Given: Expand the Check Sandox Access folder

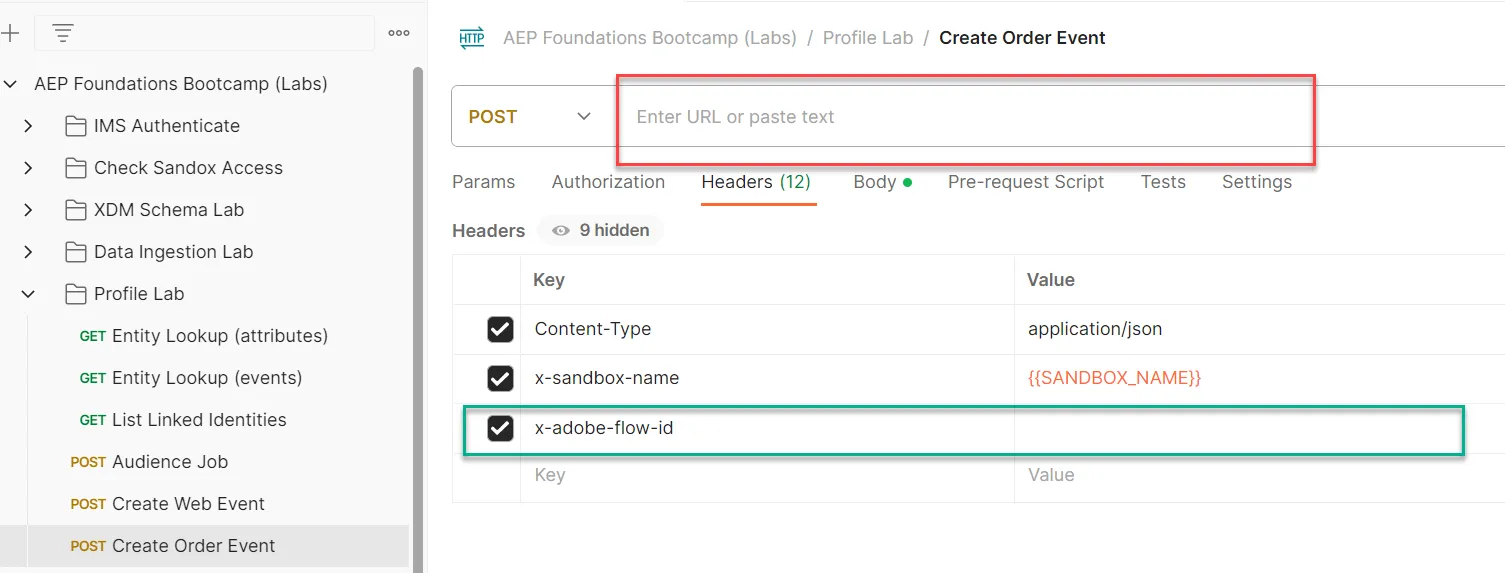Looking at the screenshot, I should coord(28,168).
